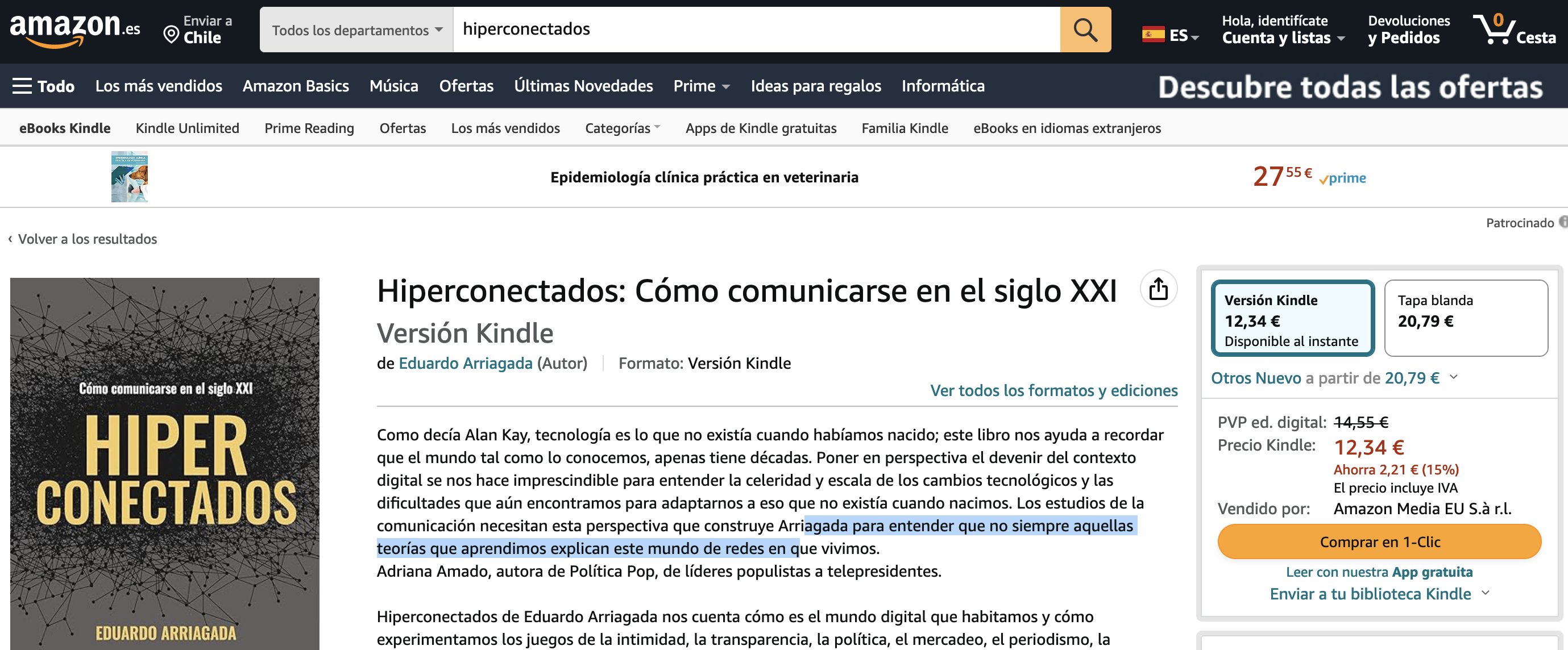The height and width of the screenshot is (650, 1568).
Task: Open Ofertas in the dark nav bar
Action: click(x=466, y=86)
